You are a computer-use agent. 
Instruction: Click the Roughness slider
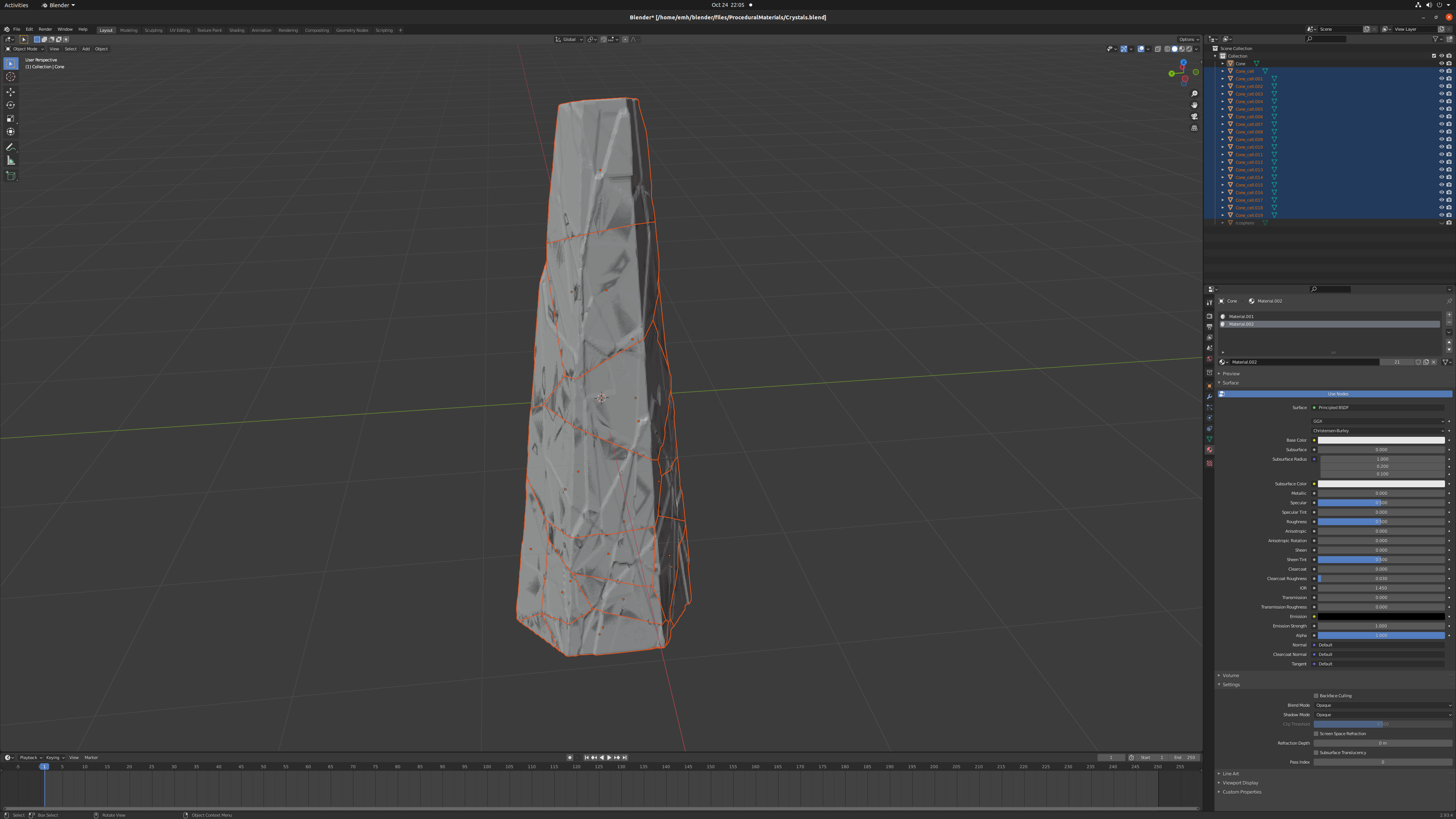(1381, 522)
